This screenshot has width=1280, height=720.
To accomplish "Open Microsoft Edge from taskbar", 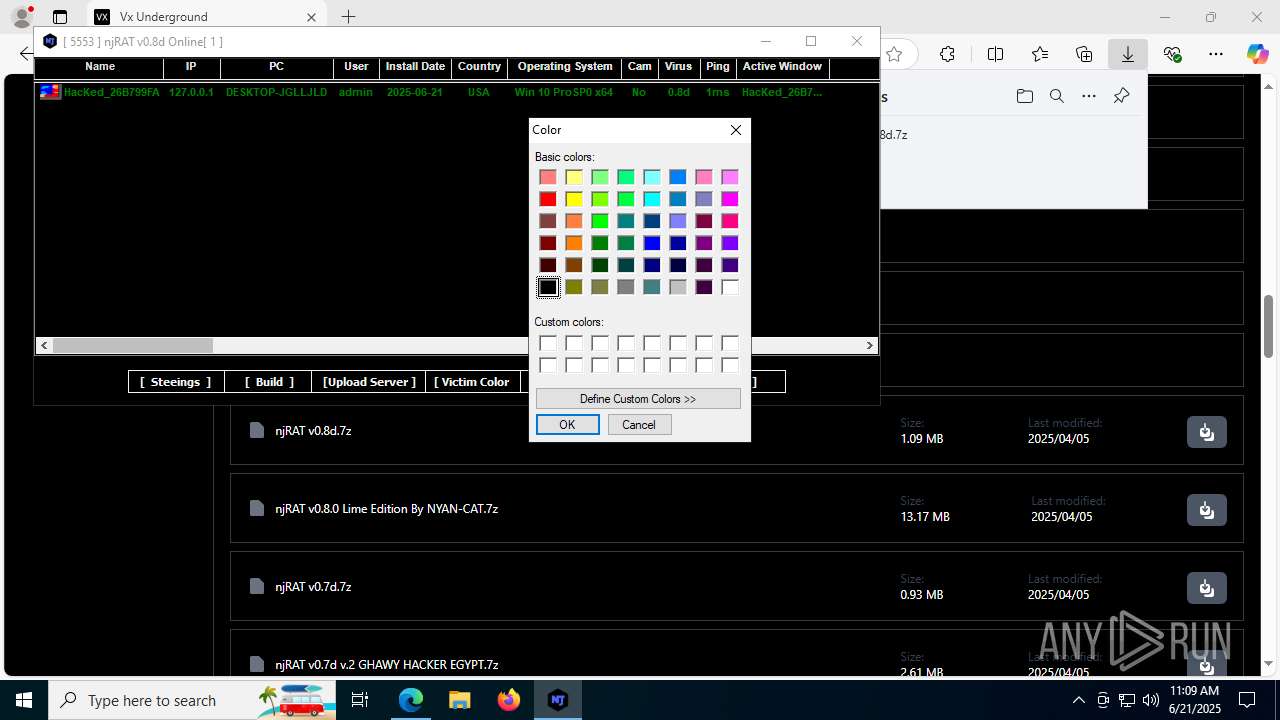I will (411, 700).
